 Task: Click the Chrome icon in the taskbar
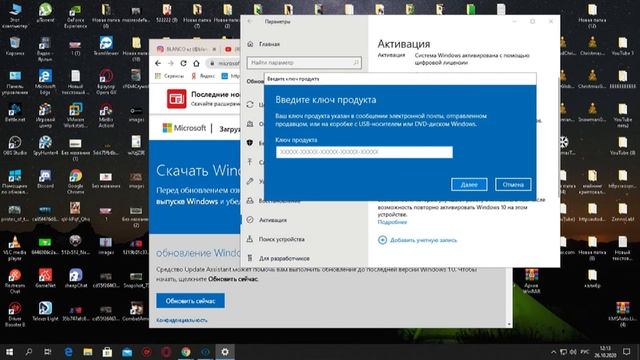click(186, 352)
